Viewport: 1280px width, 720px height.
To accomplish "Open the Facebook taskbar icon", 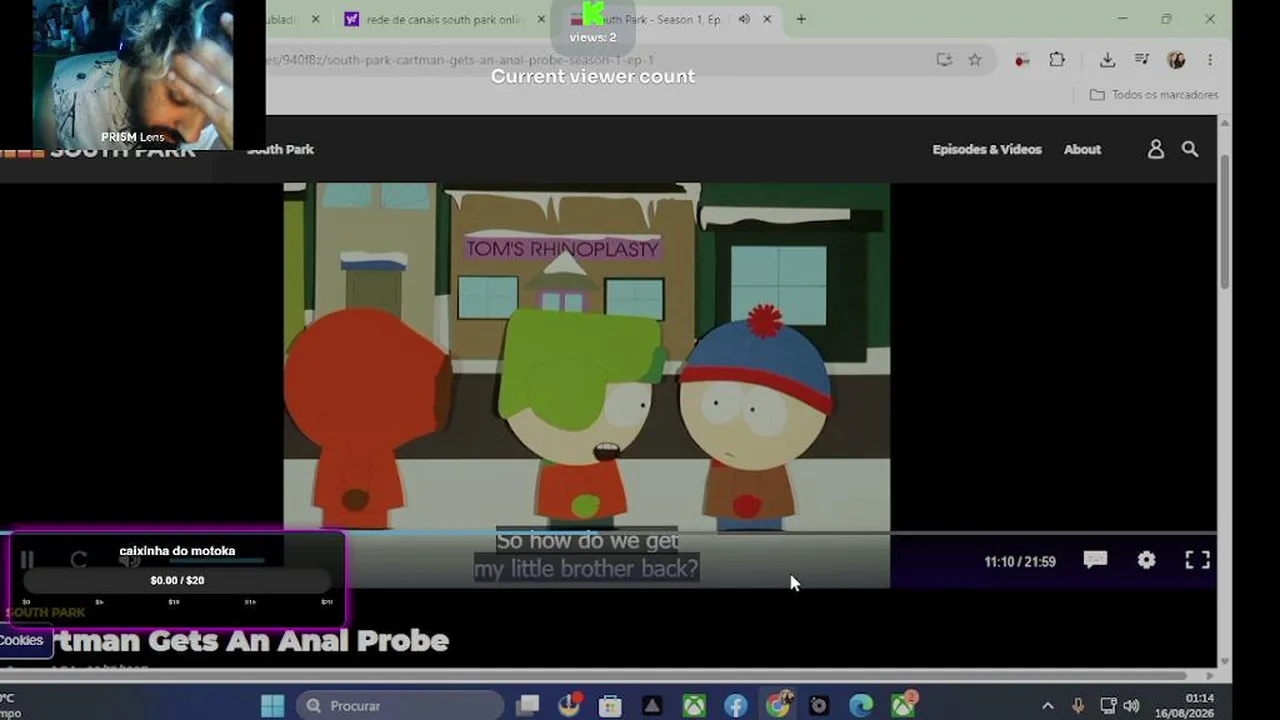I will click(736, 706).
